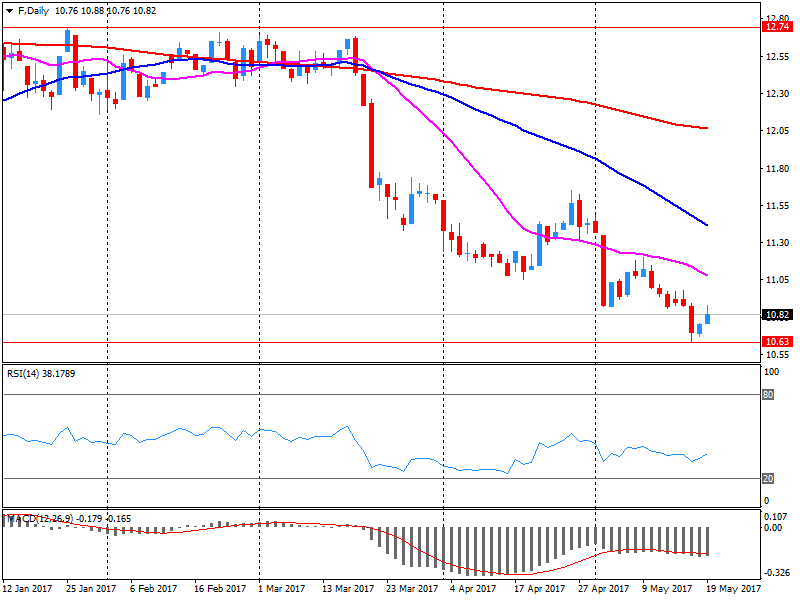Select the red 10.63 support price label
Screen dimensions: 800x600
777,341
